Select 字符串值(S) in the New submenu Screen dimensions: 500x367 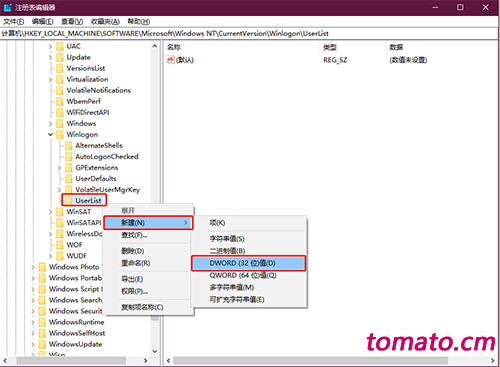249,239
